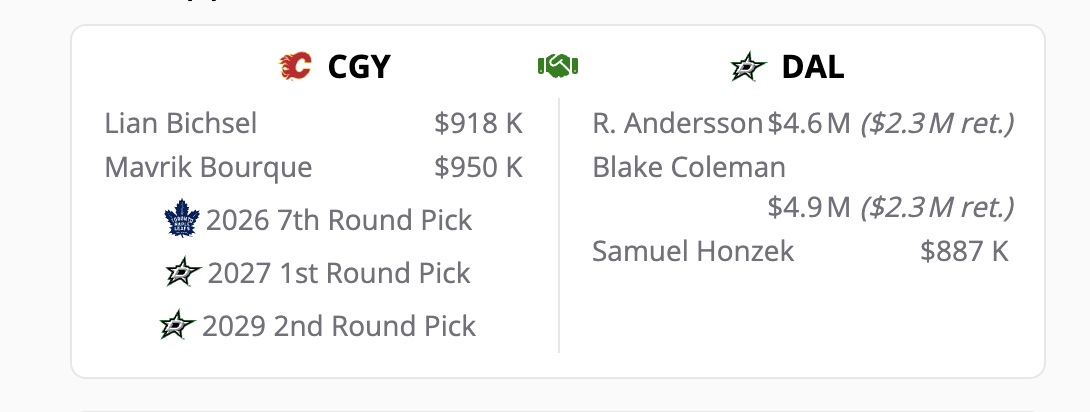
Task: Click Bourque's $950 K cap hit
Action: tap(479, 167)
